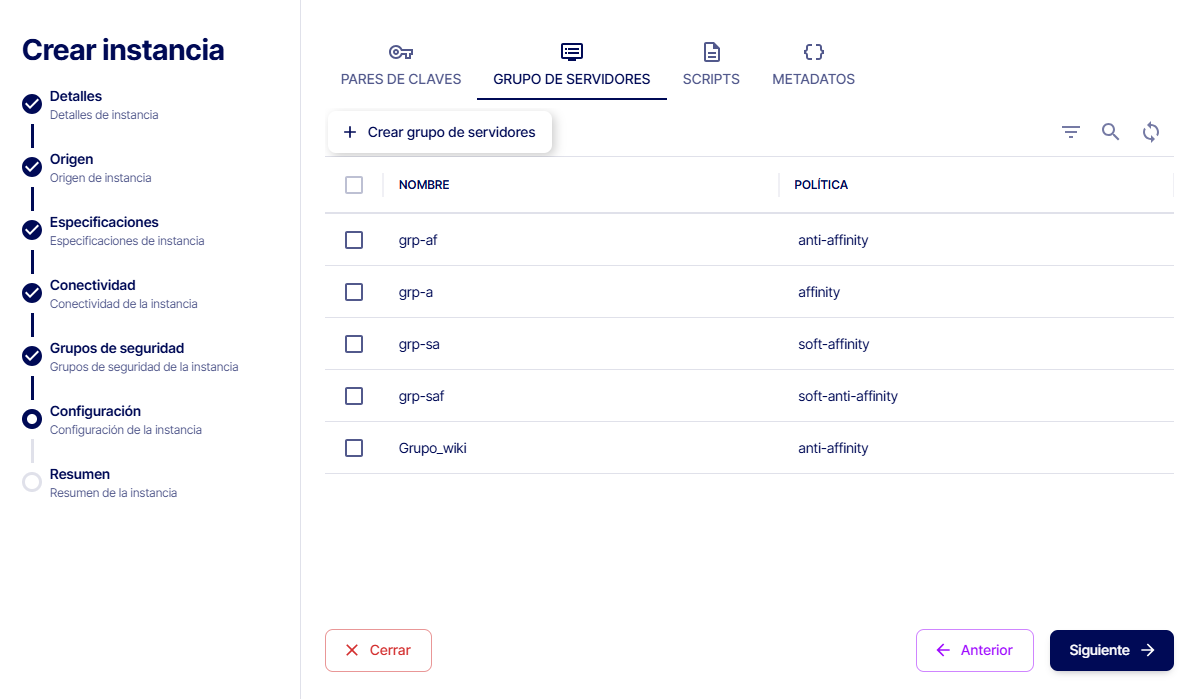
Task: Jump to the Origen step
Action: point(72,160)
